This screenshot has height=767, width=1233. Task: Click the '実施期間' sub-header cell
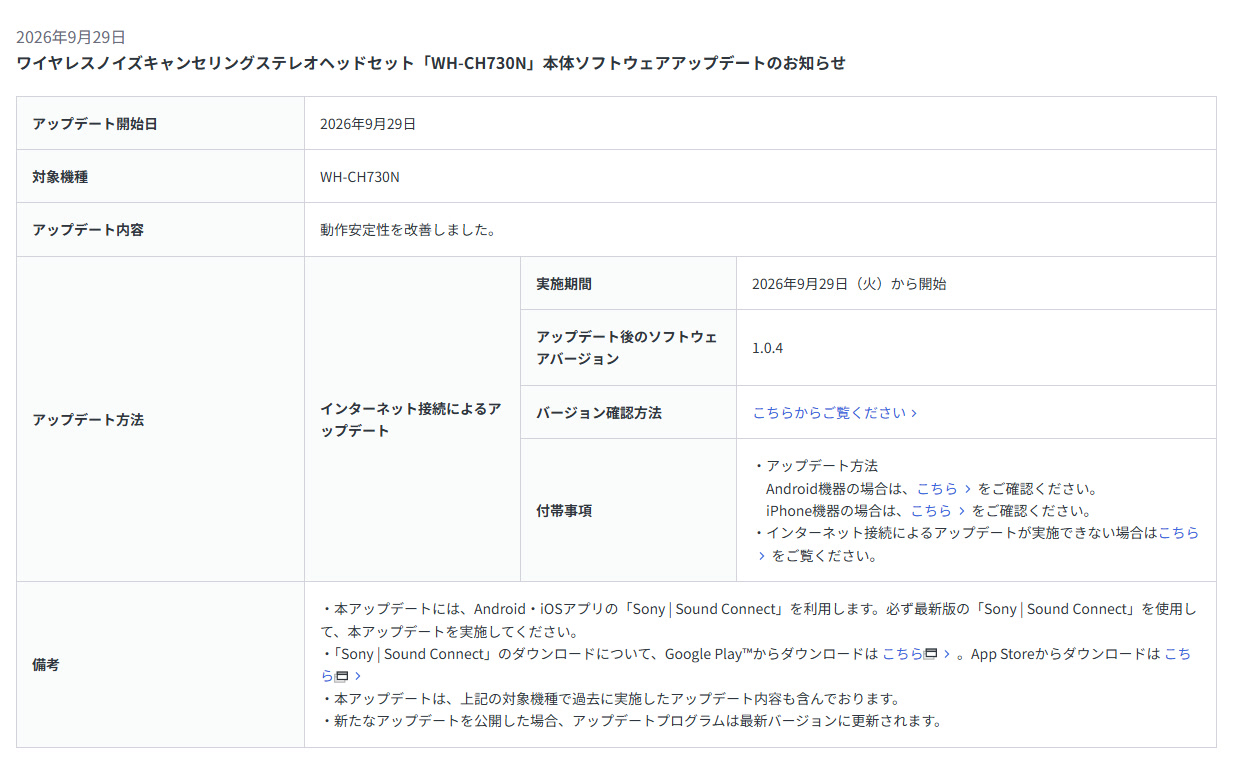628,283
